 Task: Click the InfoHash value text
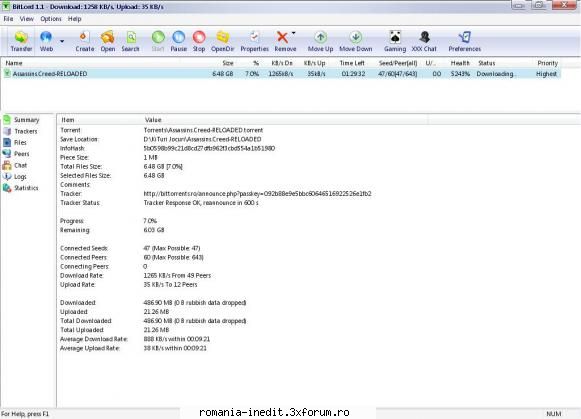point(209,148)
